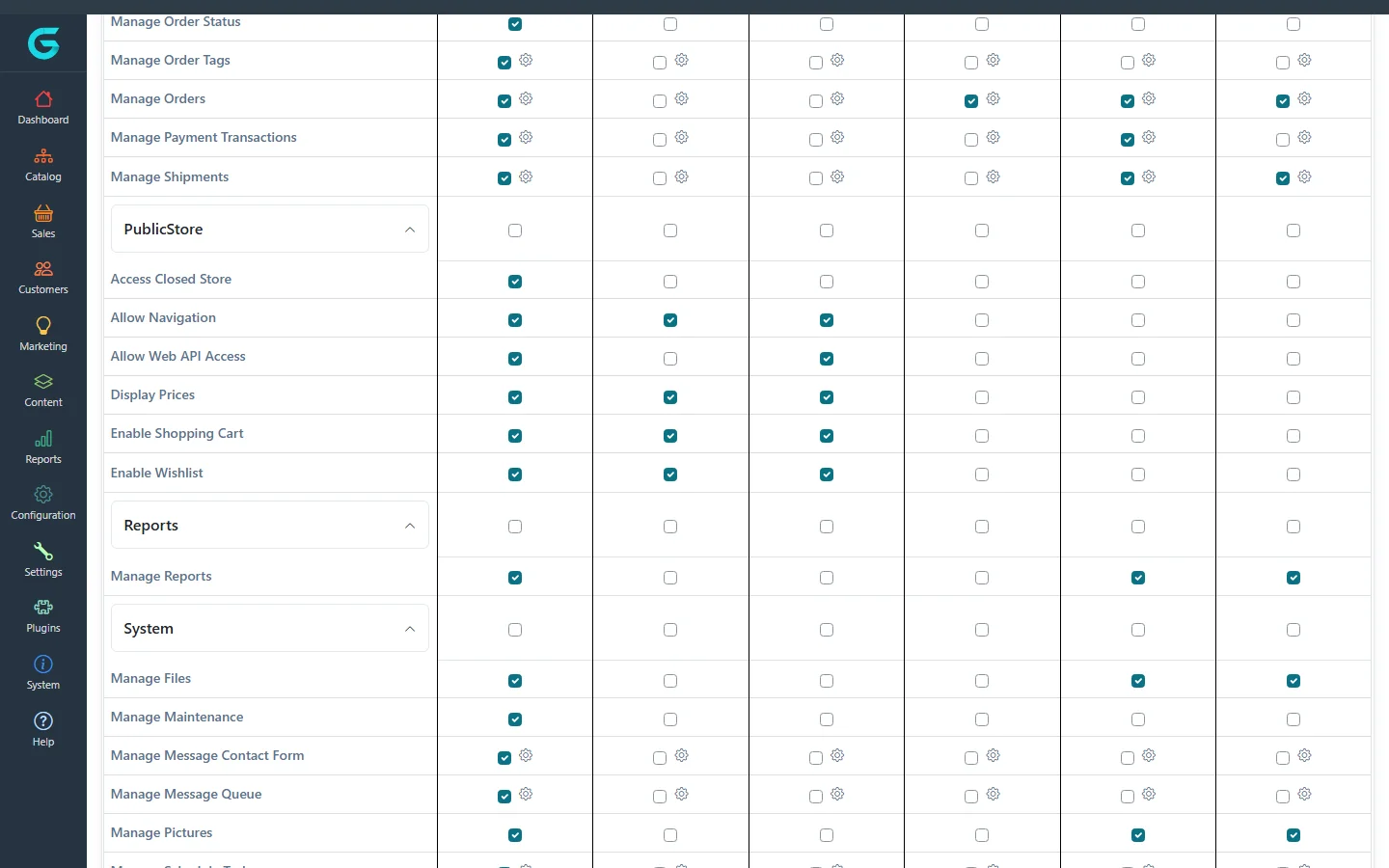Screen dimensions: 1389x868
Task: Open gear beside the checked Manage Order Tags box
Action: point(526,60)
